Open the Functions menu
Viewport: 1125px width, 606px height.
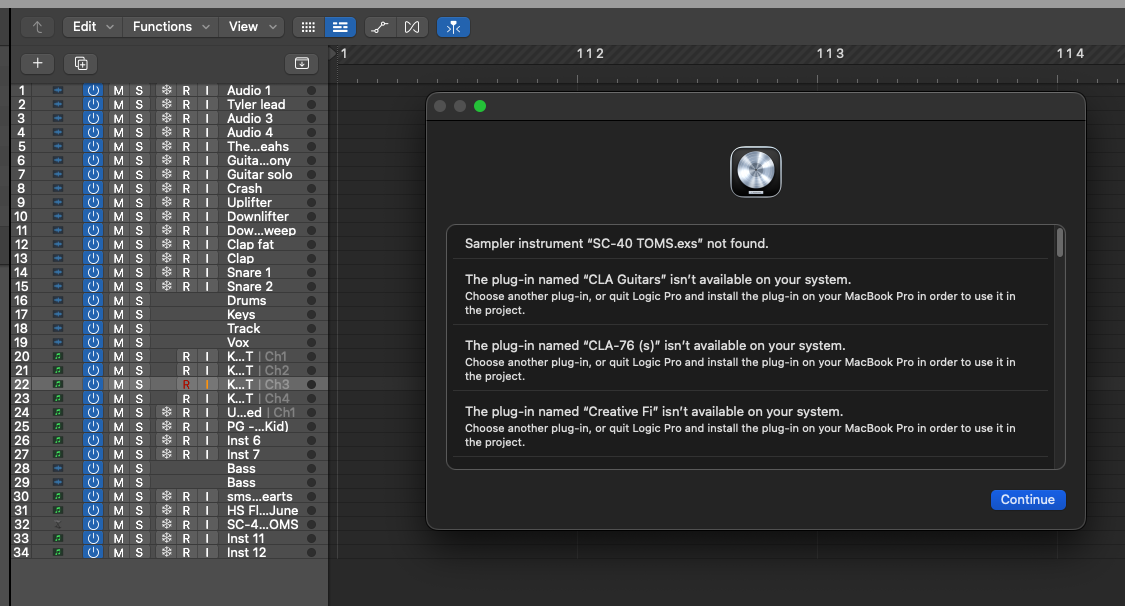click(x=171, y=27)
